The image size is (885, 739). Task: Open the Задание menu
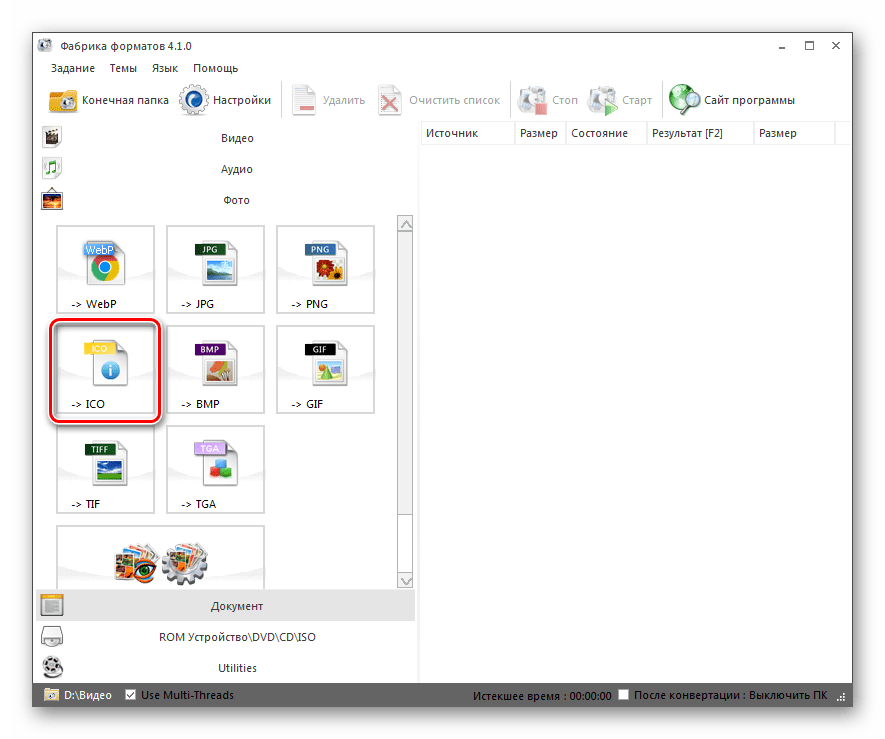coord(73,68)
